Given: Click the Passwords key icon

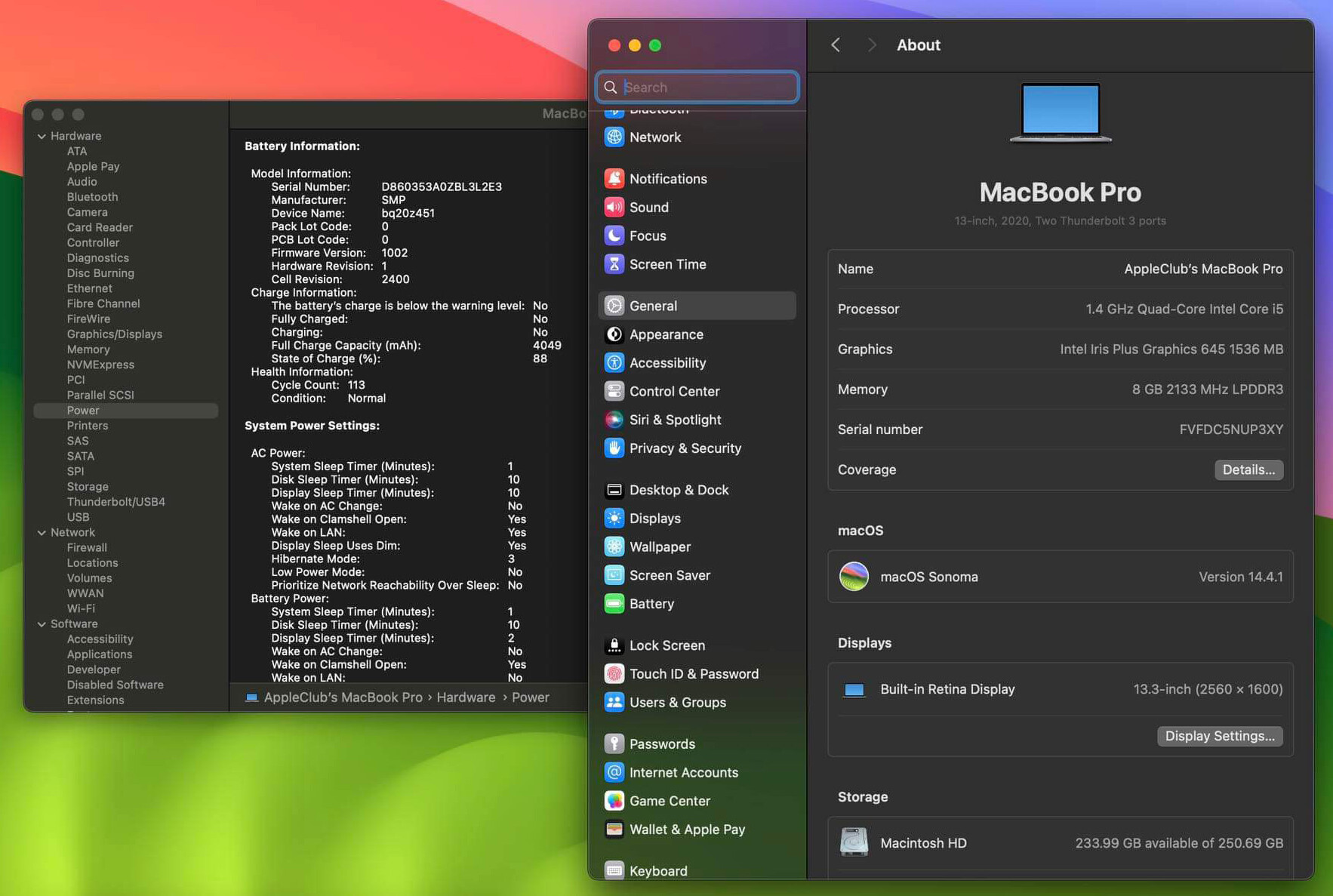Looking at the screenshot, I should click(614, 744).
